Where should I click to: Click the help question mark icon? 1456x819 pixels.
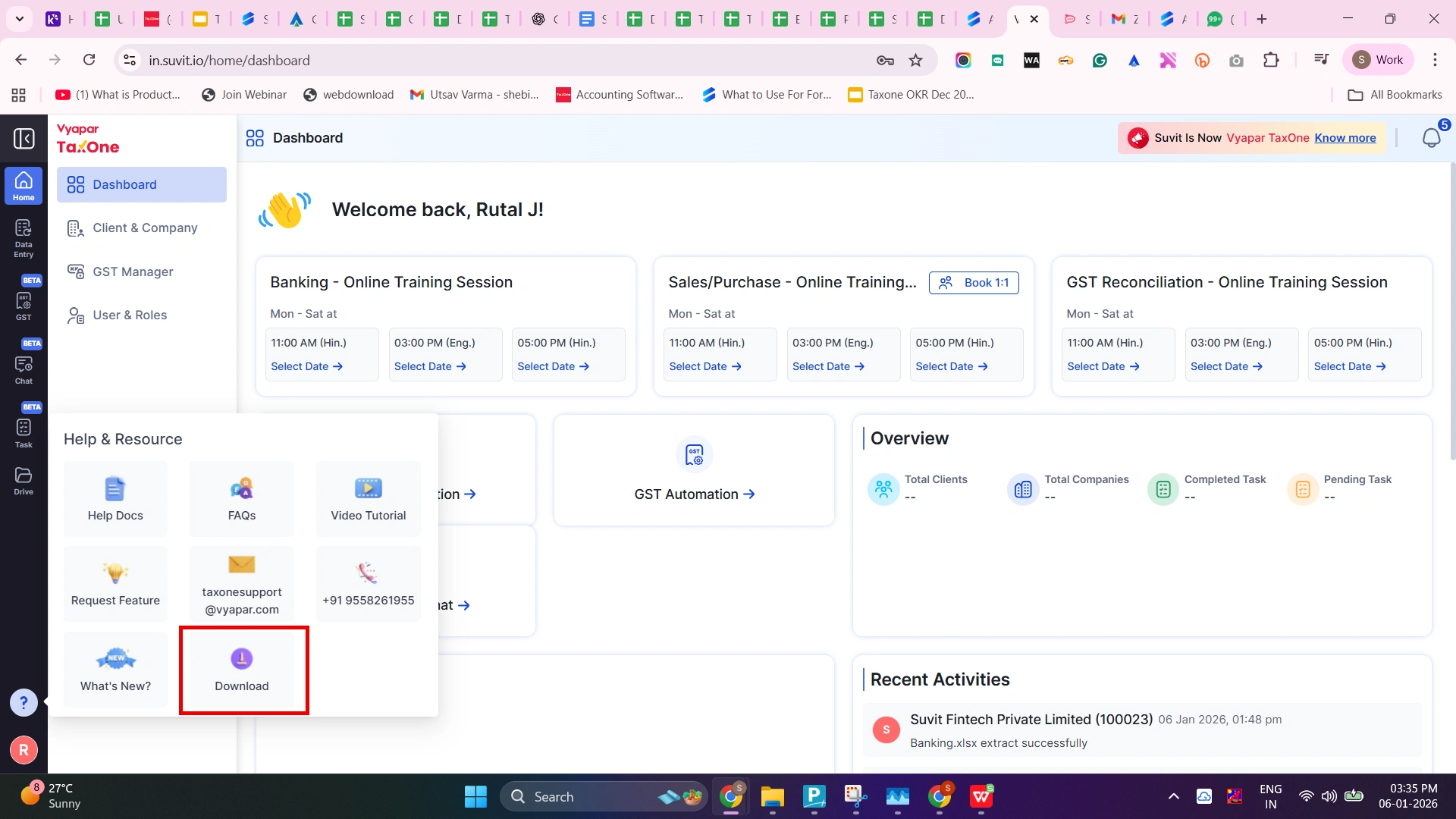[x=24, y=702]
